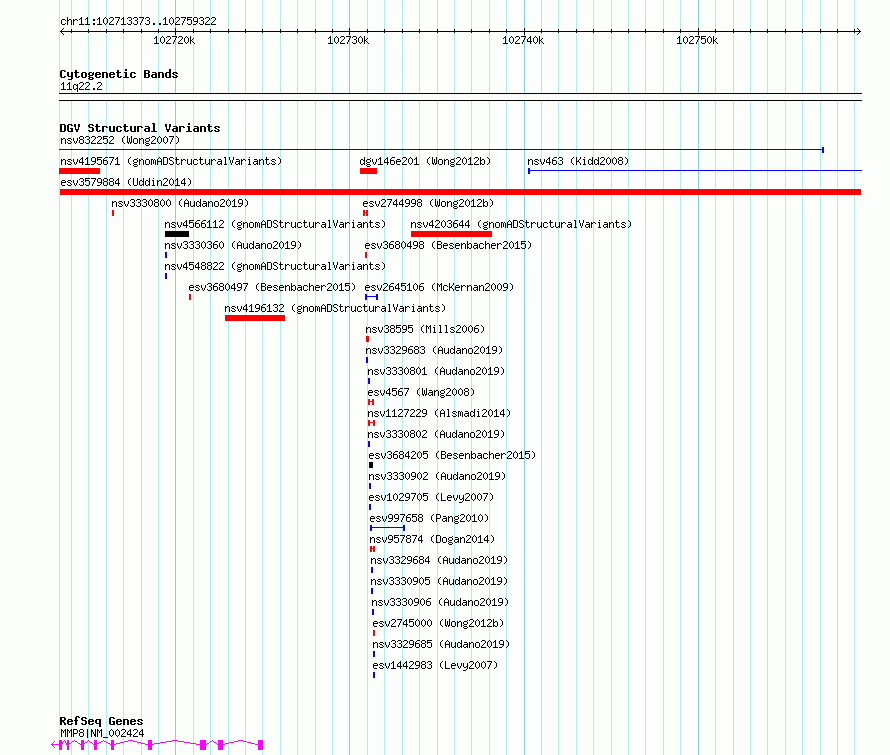Select esv3680498 (Besenbacher2015) label

(448, 245)
